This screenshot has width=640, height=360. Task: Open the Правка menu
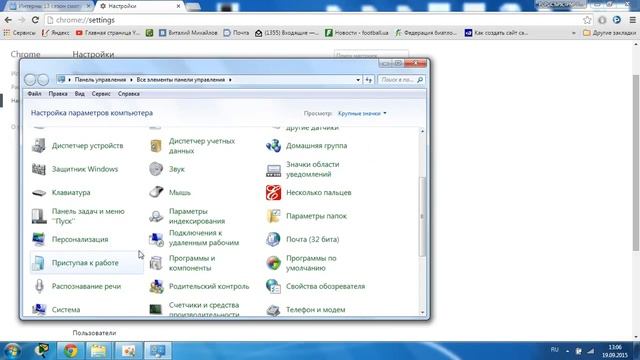pos(58,94)
